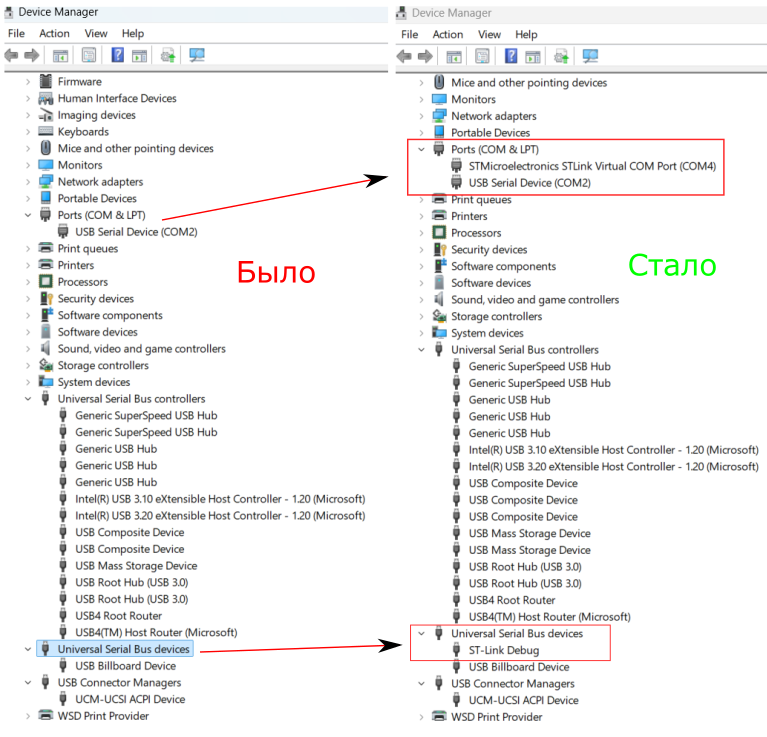Viewport: 767px width, 737px height.
Task: Click Properties icon in right window toolbar
Action: click(x=482, y=56)
